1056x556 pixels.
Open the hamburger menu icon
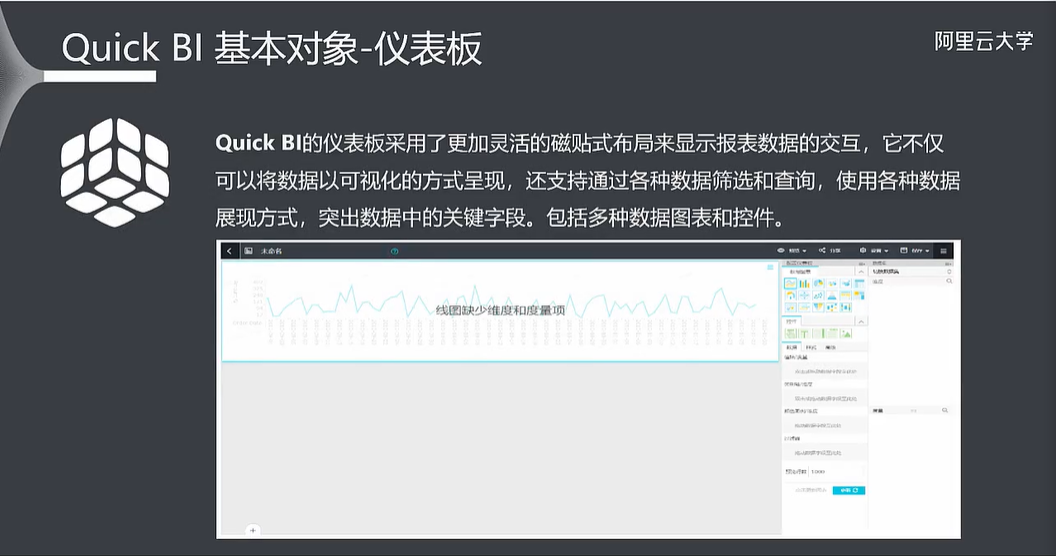pyautogui.click(x=944, y=251)
